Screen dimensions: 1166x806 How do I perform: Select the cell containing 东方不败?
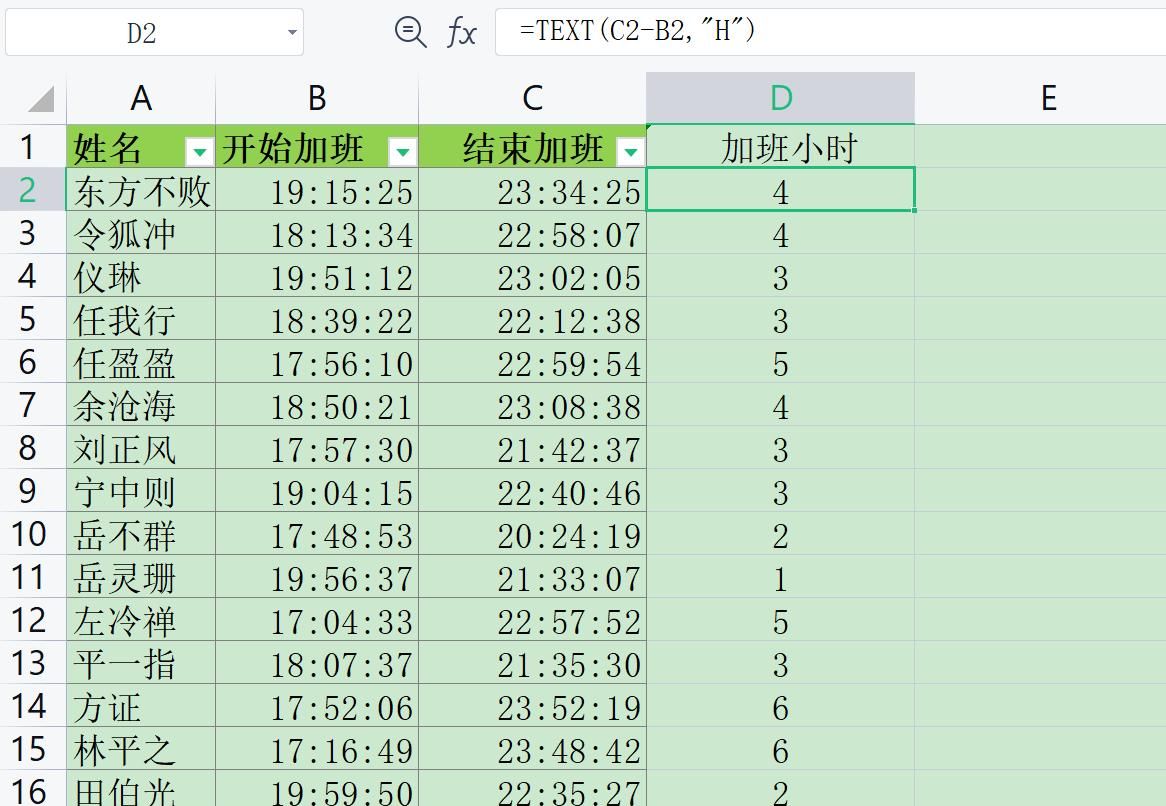pyautogui.click(x=140, y=191)
